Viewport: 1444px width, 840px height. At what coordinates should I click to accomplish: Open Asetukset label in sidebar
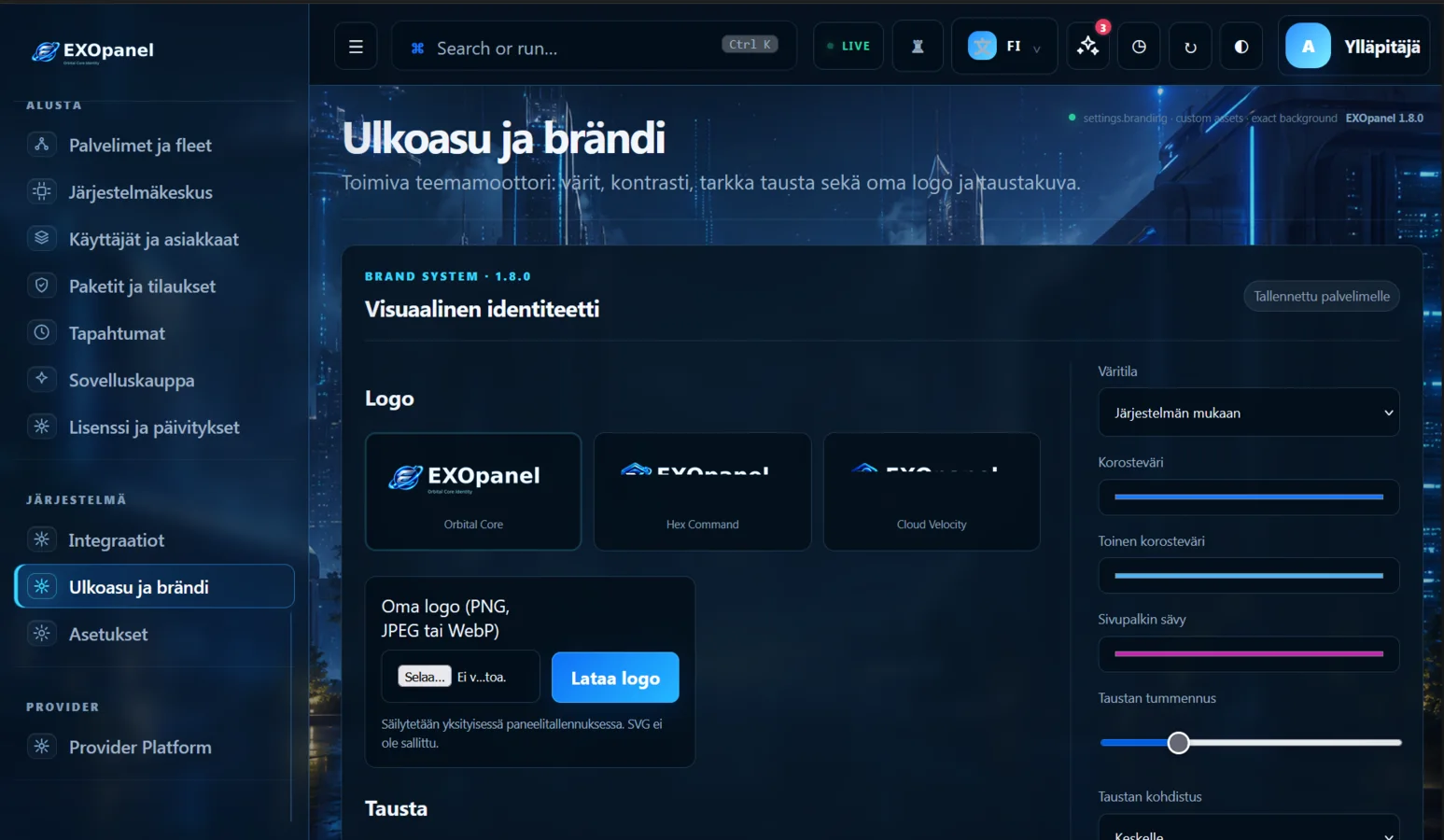tap(108, 635)
